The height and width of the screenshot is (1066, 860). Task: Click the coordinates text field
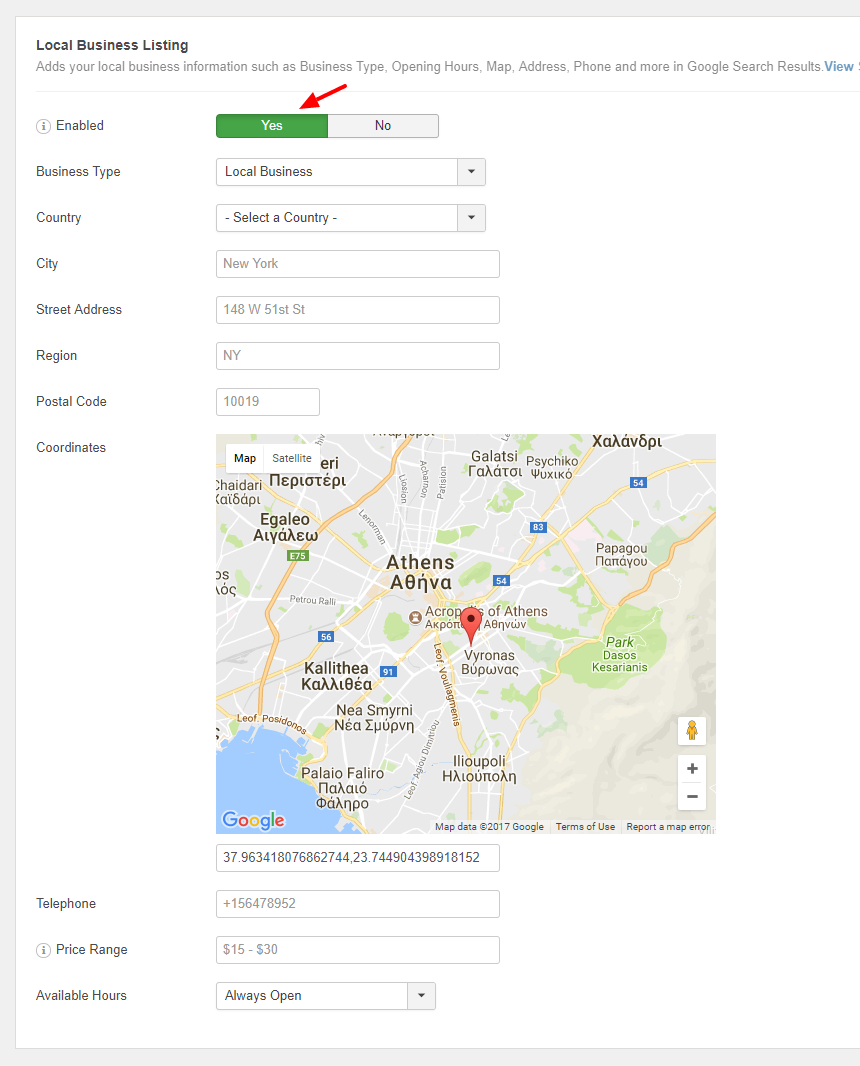[358, 858]
